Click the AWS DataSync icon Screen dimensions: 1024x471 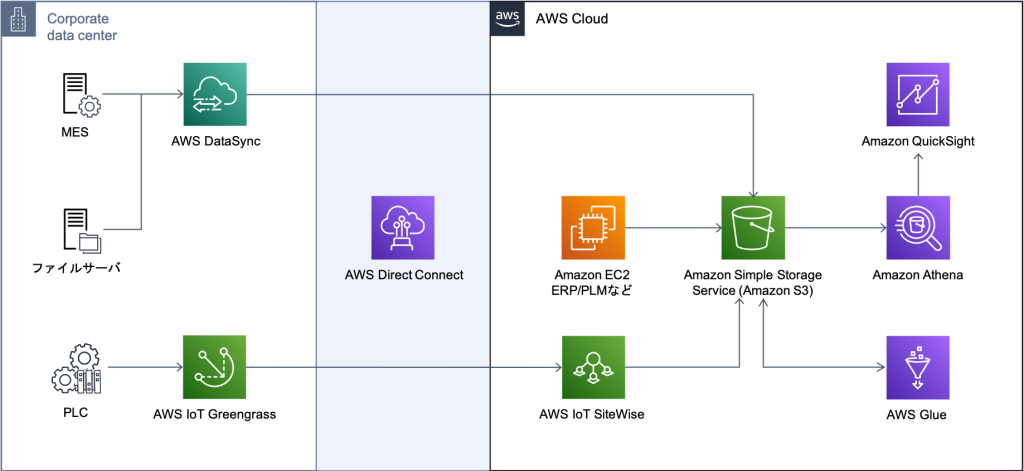215,94
